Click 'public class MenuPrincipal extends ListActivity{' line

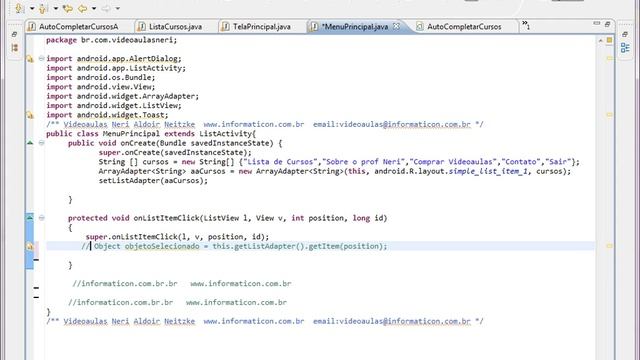(x=151, y=134)
